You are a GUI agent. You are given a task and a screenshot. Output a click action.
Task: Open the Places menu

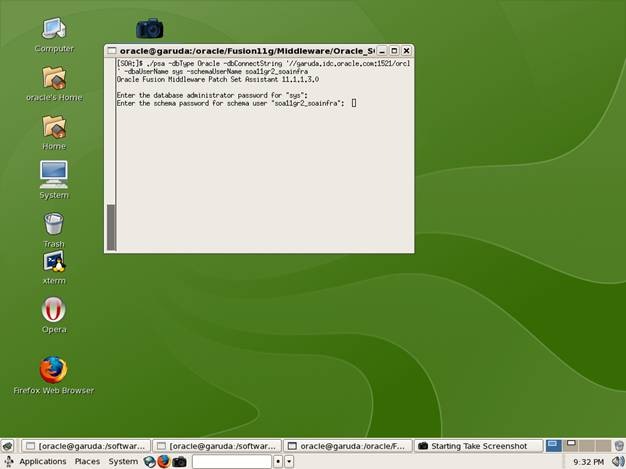(x=87, y=461)
